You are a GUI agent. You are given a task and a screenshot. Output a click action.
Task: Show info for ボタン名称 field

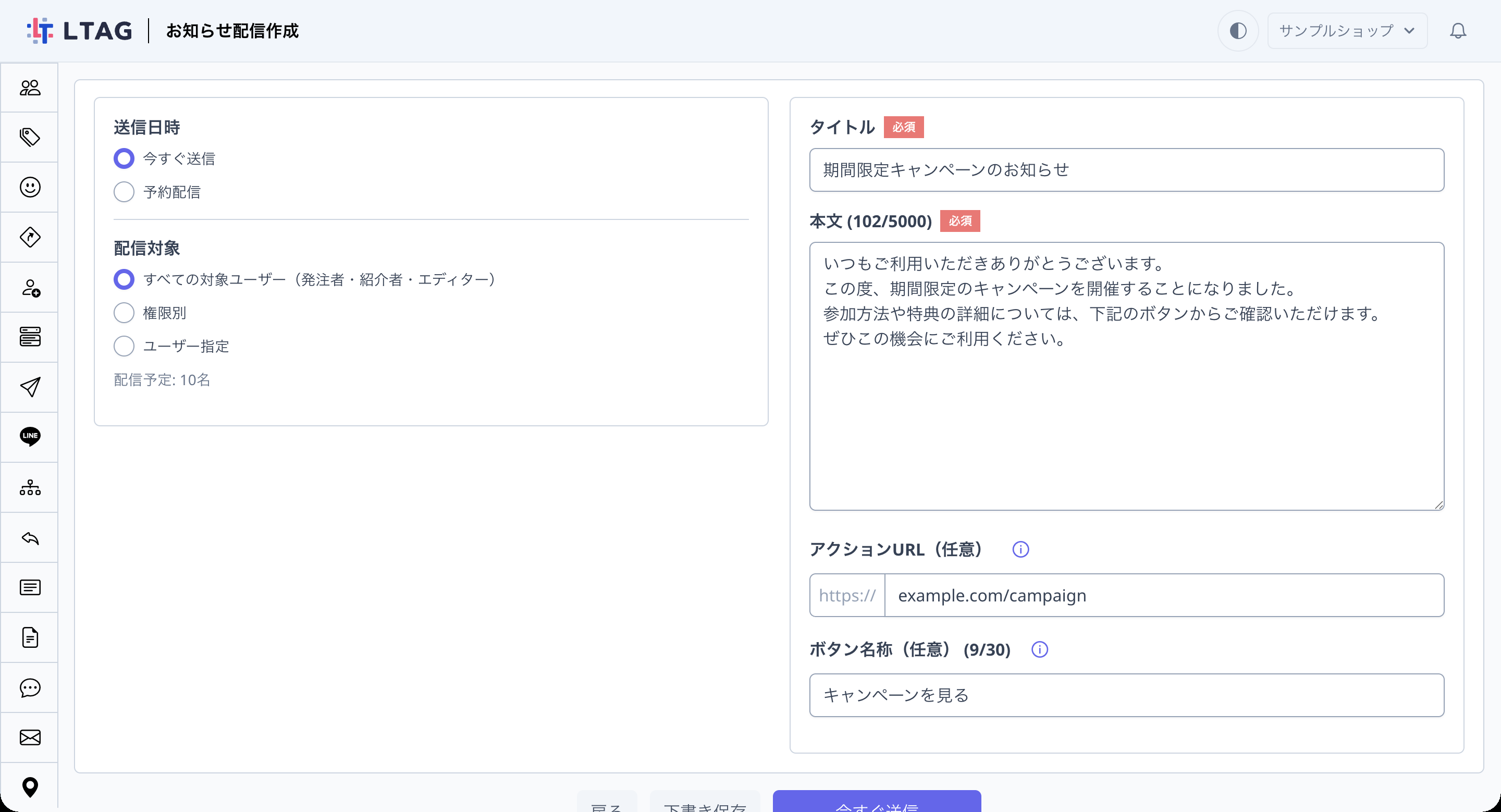(1040, 649)
